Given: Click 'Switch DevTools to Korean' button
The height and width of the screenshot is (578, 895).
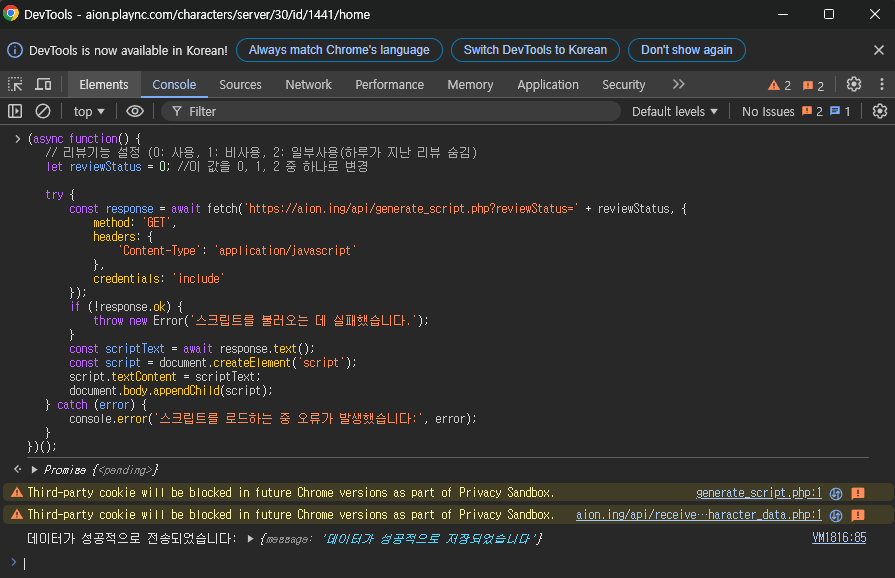Looking at the screenshot, I should click(535, 50).
